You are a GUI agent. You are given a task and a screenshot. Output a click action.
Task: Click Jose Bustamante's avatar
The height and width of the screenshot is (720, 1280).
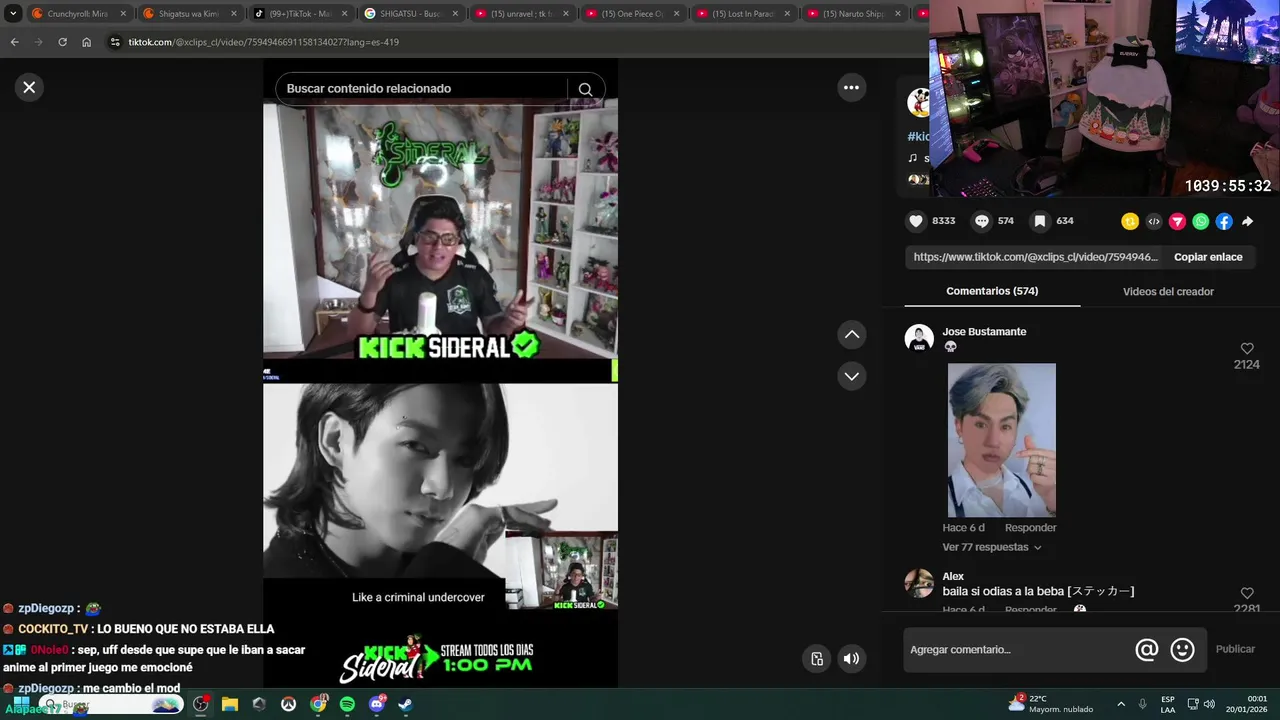919,338
